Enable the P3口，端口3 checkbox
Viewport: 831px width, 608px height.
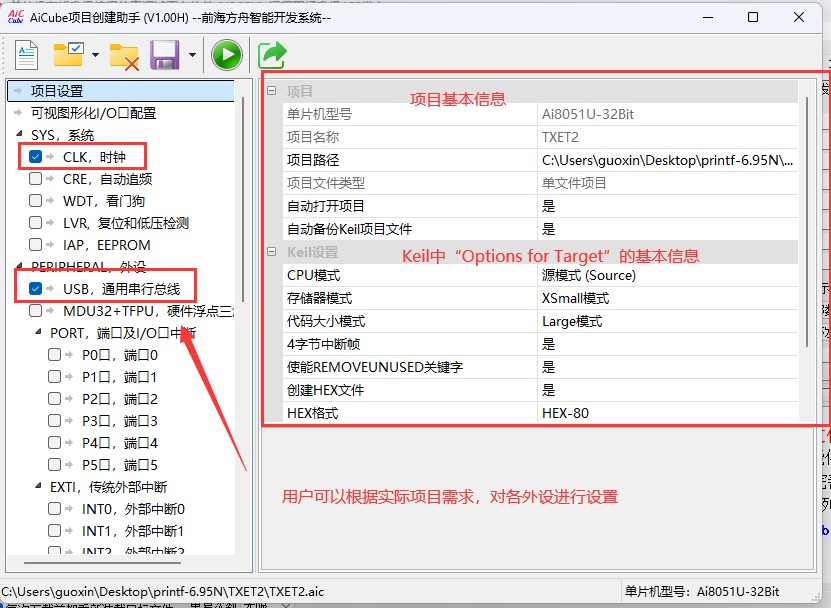tap(55, 420)
